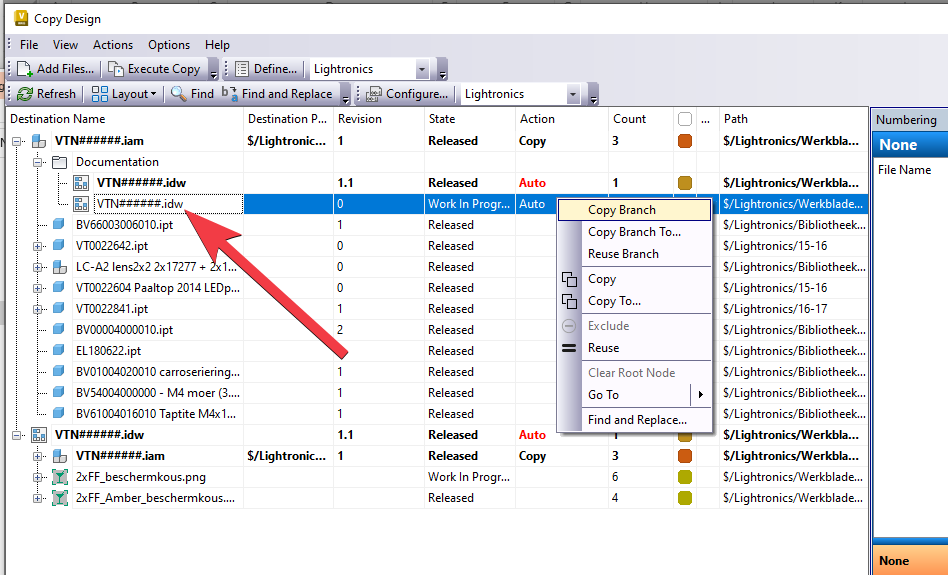Screen dimensions: 948x575
Task: Sort by the Revision column header
Action: click(378, 119)
